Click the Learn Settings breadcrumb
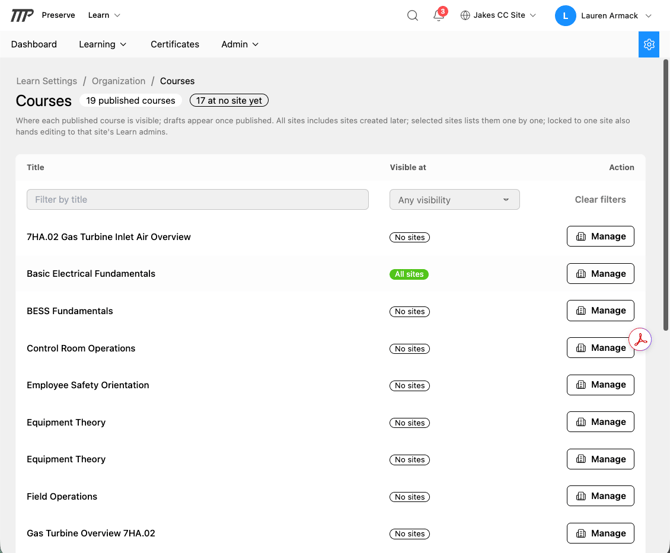Image resolution: width=670 pixels, height=553 pixels. tap(47, 81)
